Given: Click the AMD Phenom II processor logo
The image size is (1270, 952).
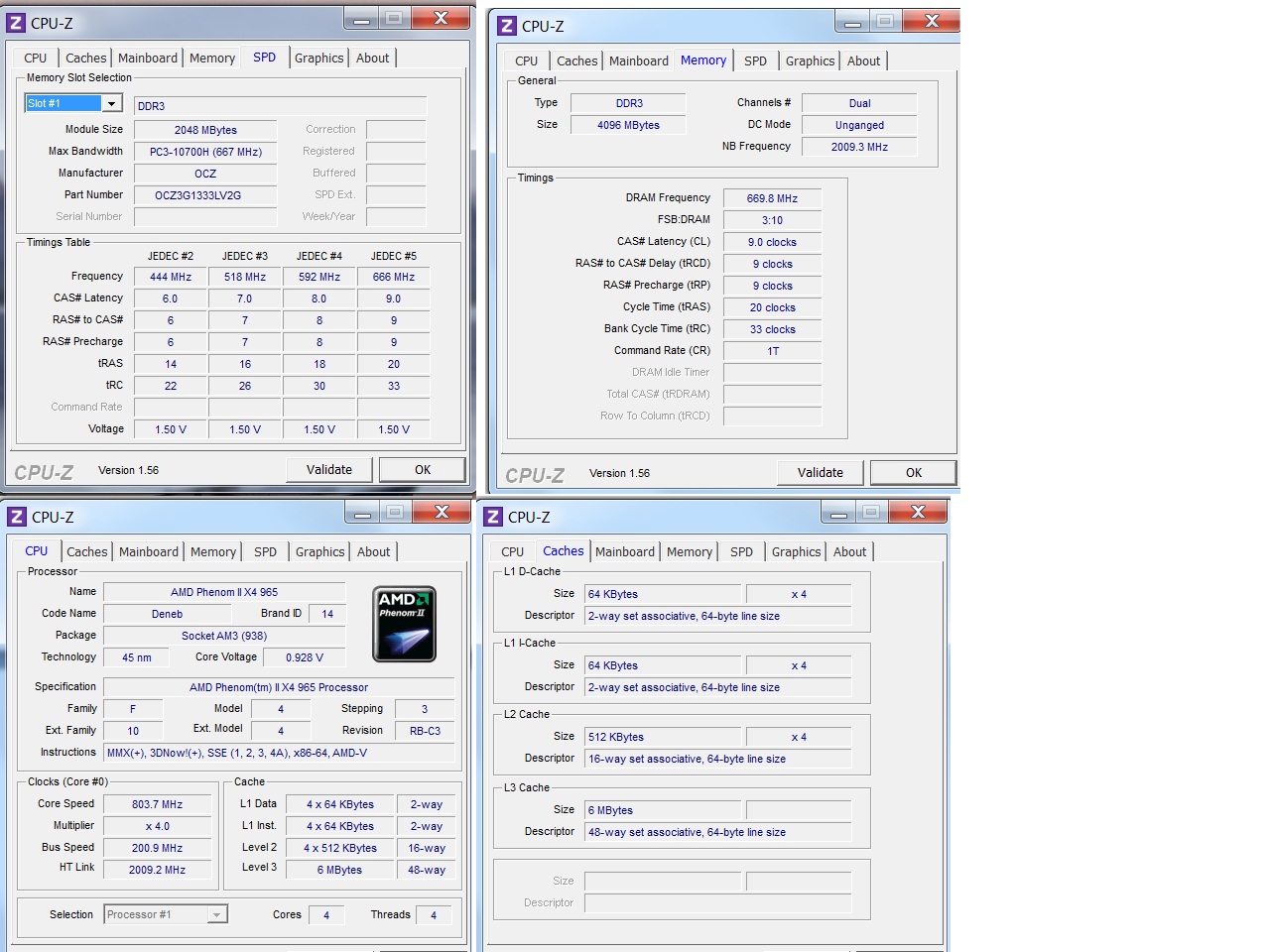Looking at the screenshot, I should click(404, 625).
